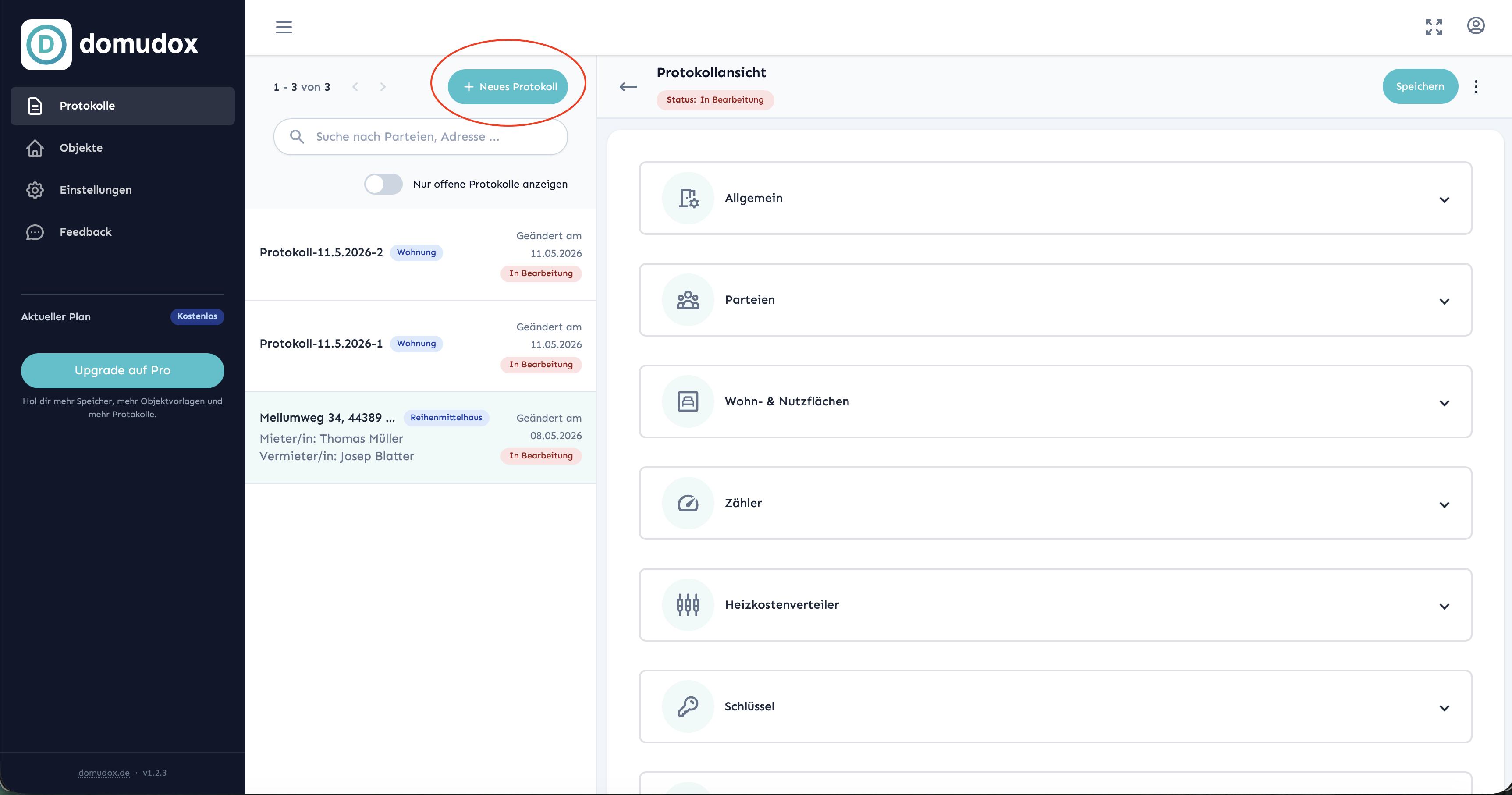Viewport: 1512px width, 795px height.
Task: Go to previous page of protocol list
Action: [x=355, y=87]
